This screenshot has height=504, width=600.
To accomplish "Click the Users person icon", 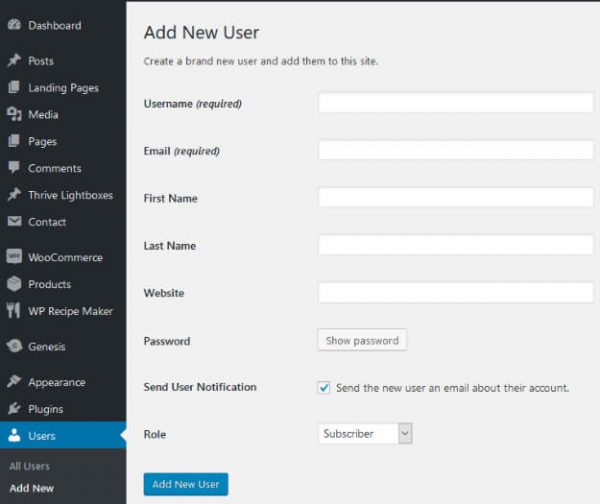I will [14, 435].
